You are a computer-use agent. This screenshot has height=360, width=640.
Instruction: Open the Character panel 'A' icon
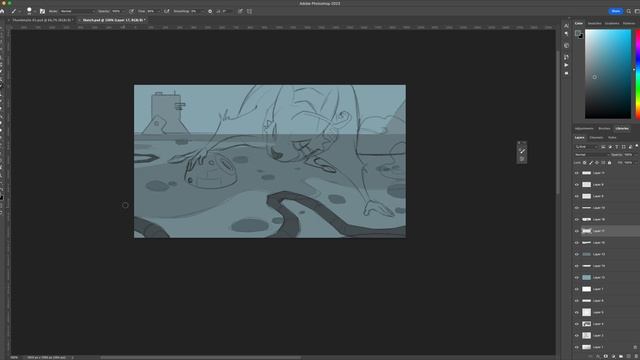point(566,26)
